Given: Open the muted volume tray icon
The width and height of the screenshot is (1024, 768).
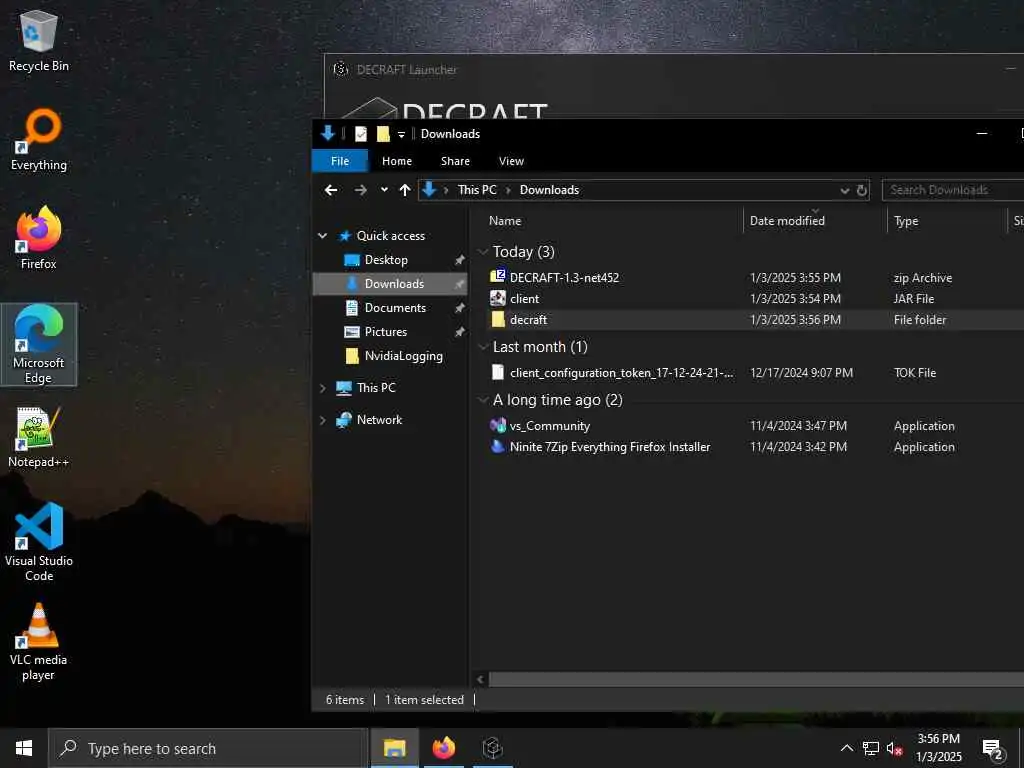Looking at the screenshot, I should 894,748.
